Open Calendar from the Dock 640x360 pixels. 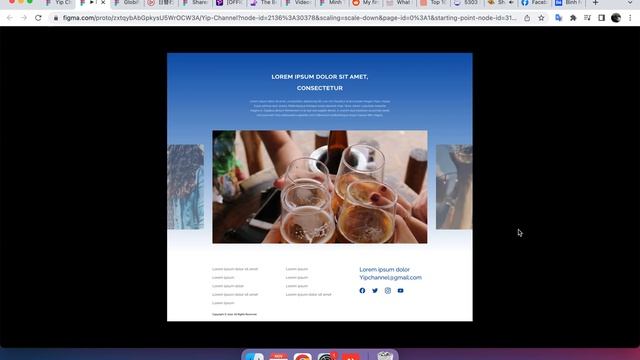(x=278, y=357)
